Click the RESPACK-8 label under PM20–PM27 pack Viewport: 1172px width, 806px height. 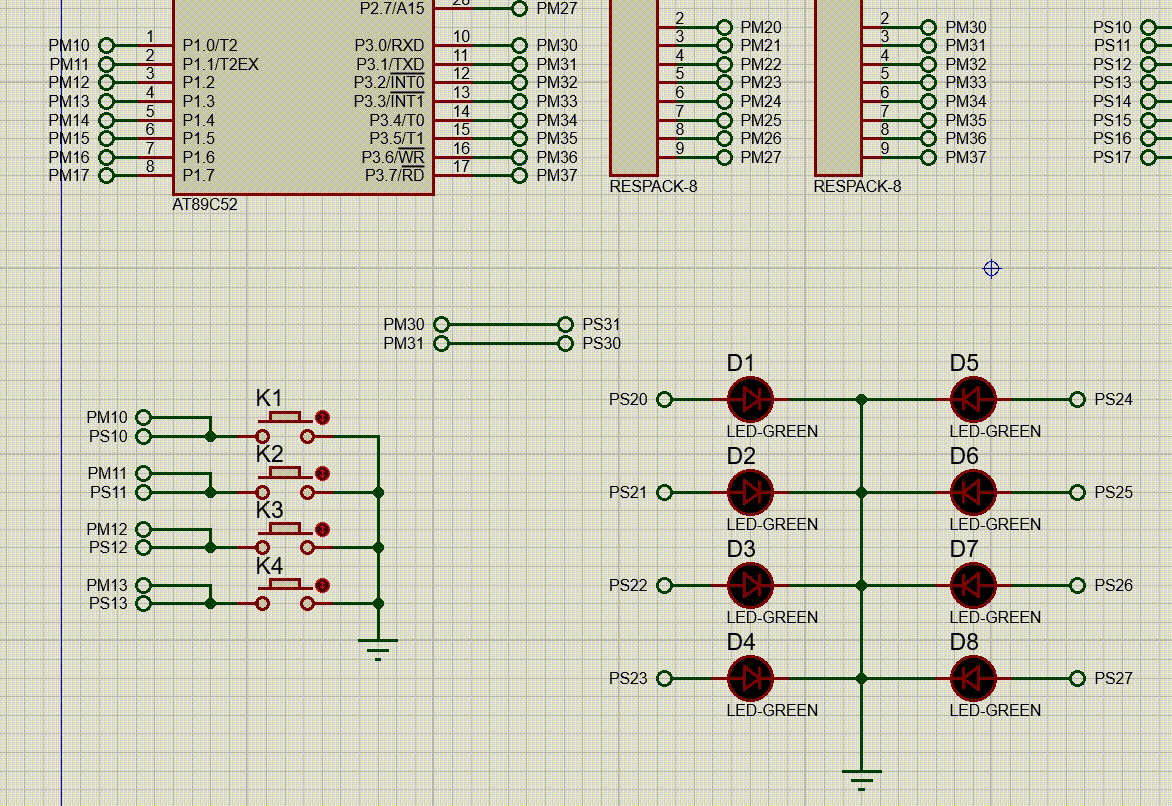point(653,186)
